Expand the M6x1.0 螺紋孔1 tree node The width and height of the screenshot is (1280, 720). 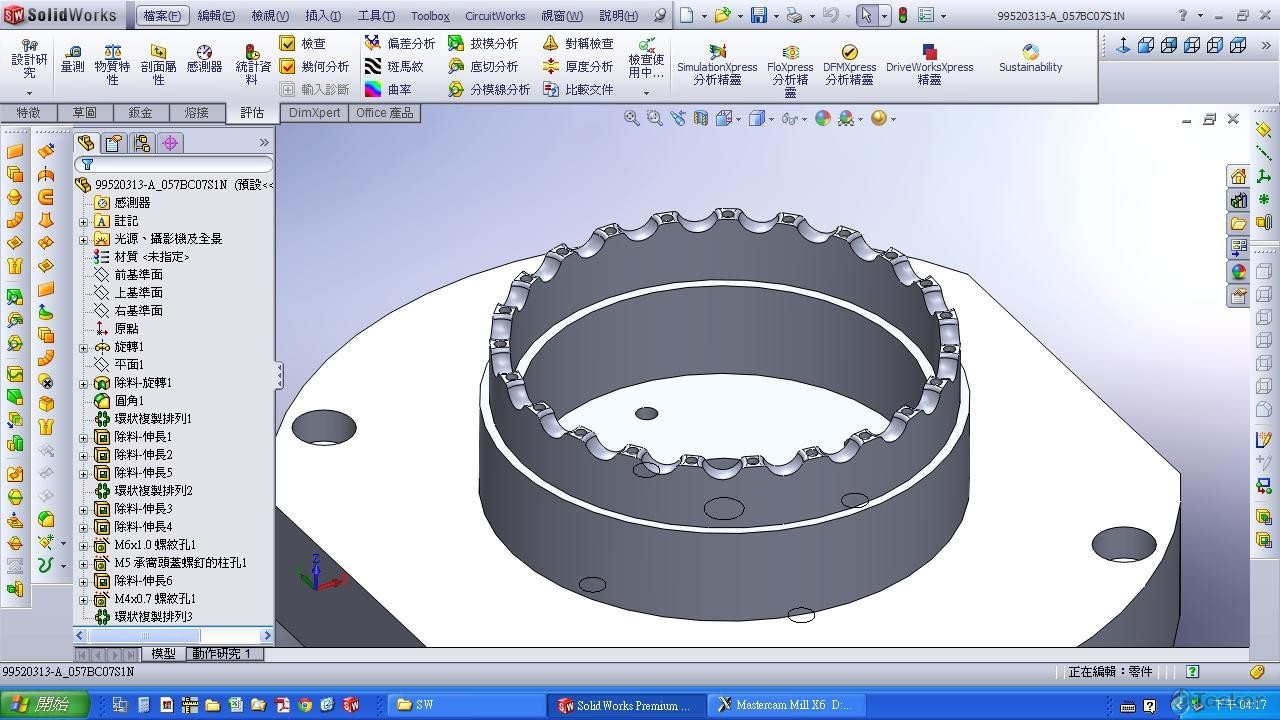[x=84, y=545]
